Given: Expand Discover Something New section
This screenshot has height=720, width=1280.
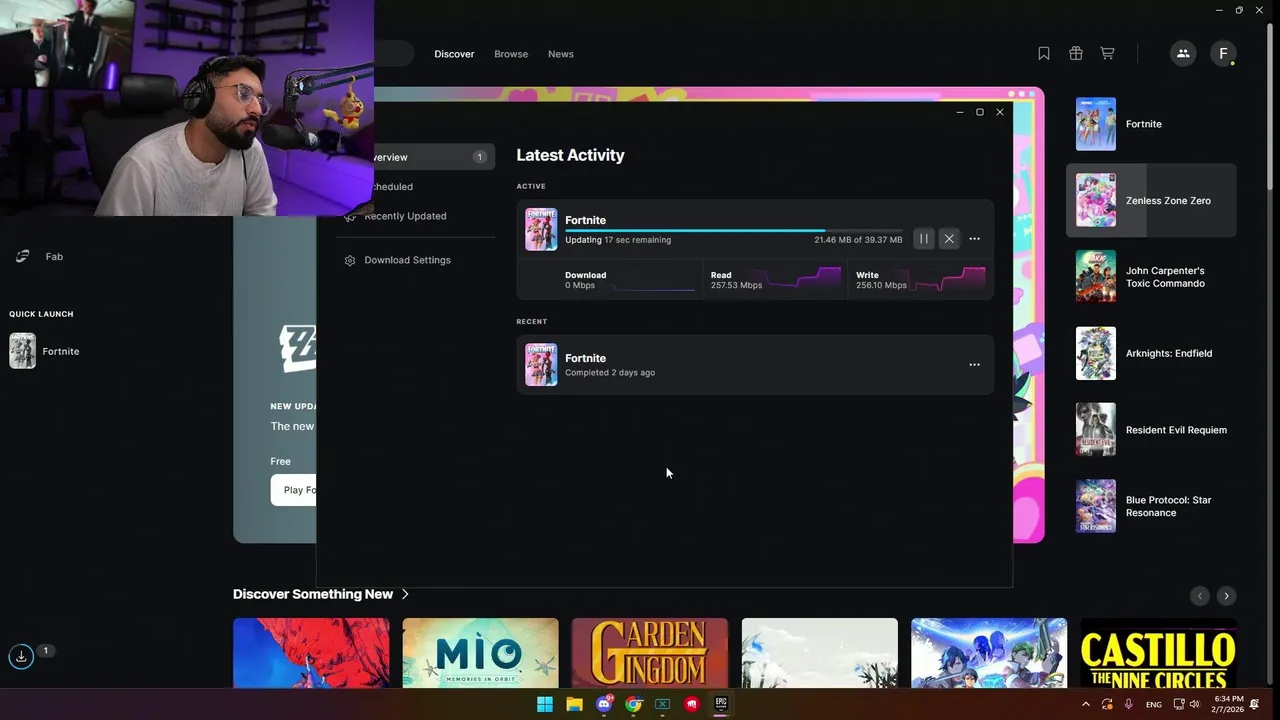Looking at the screenshot, I should click(x=321, y=594).
